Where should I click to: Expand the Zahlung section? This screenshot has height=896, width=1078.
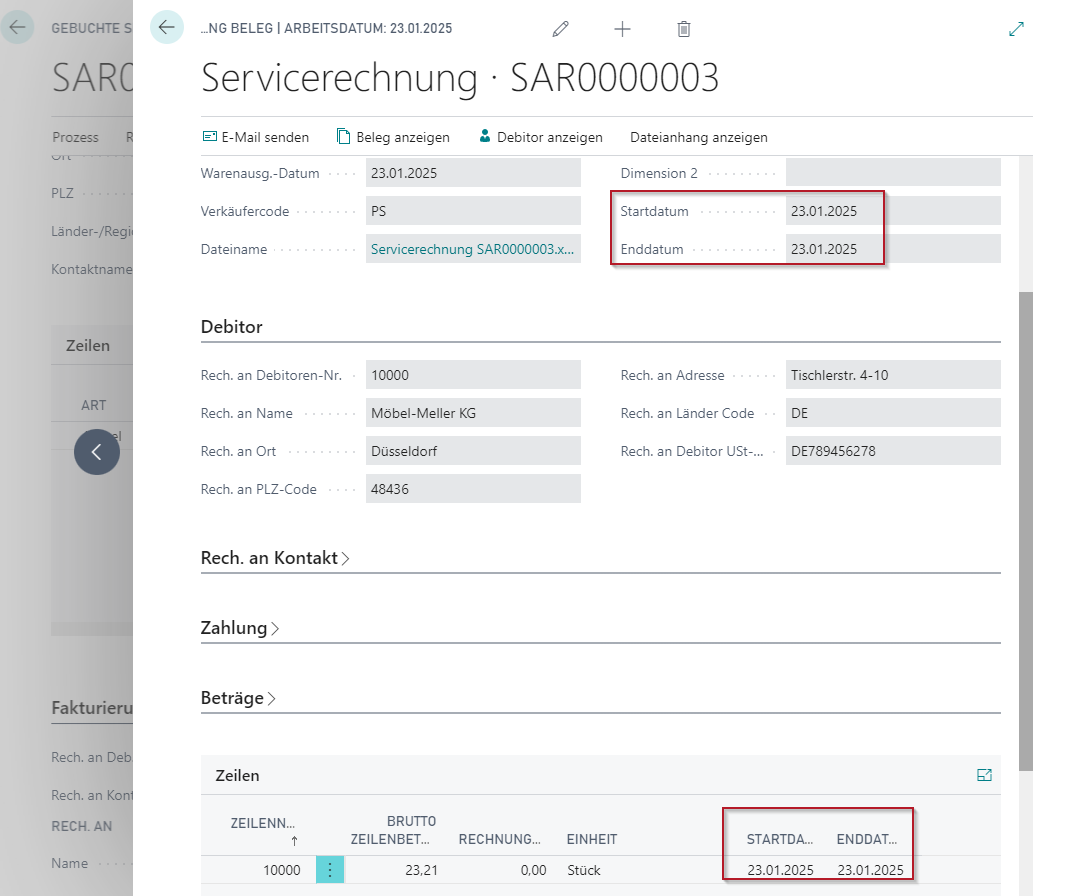coord(240,628)
